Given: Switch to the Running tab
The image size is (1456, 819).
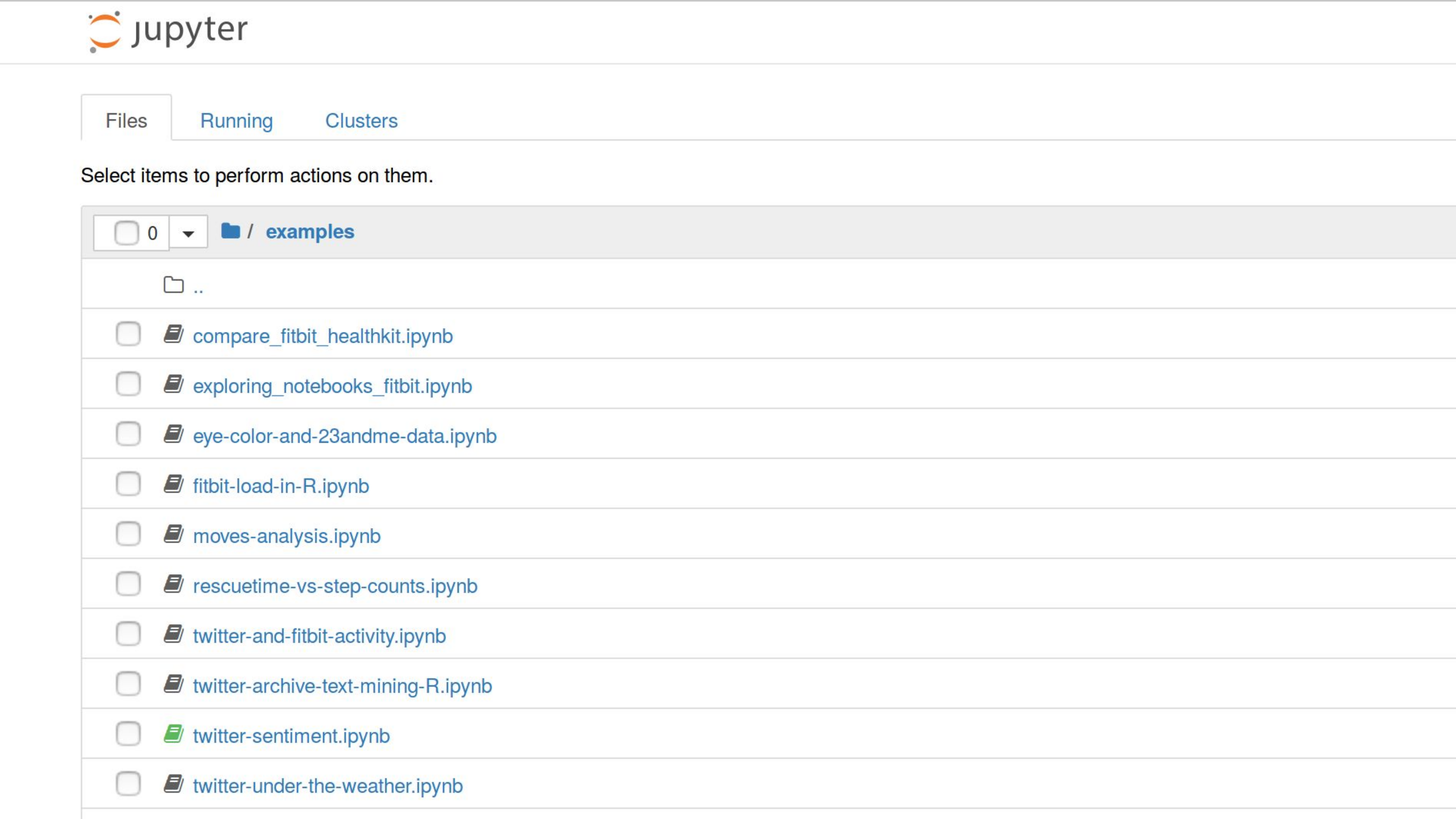Looking at the screenshot, I should pos(236,120).
